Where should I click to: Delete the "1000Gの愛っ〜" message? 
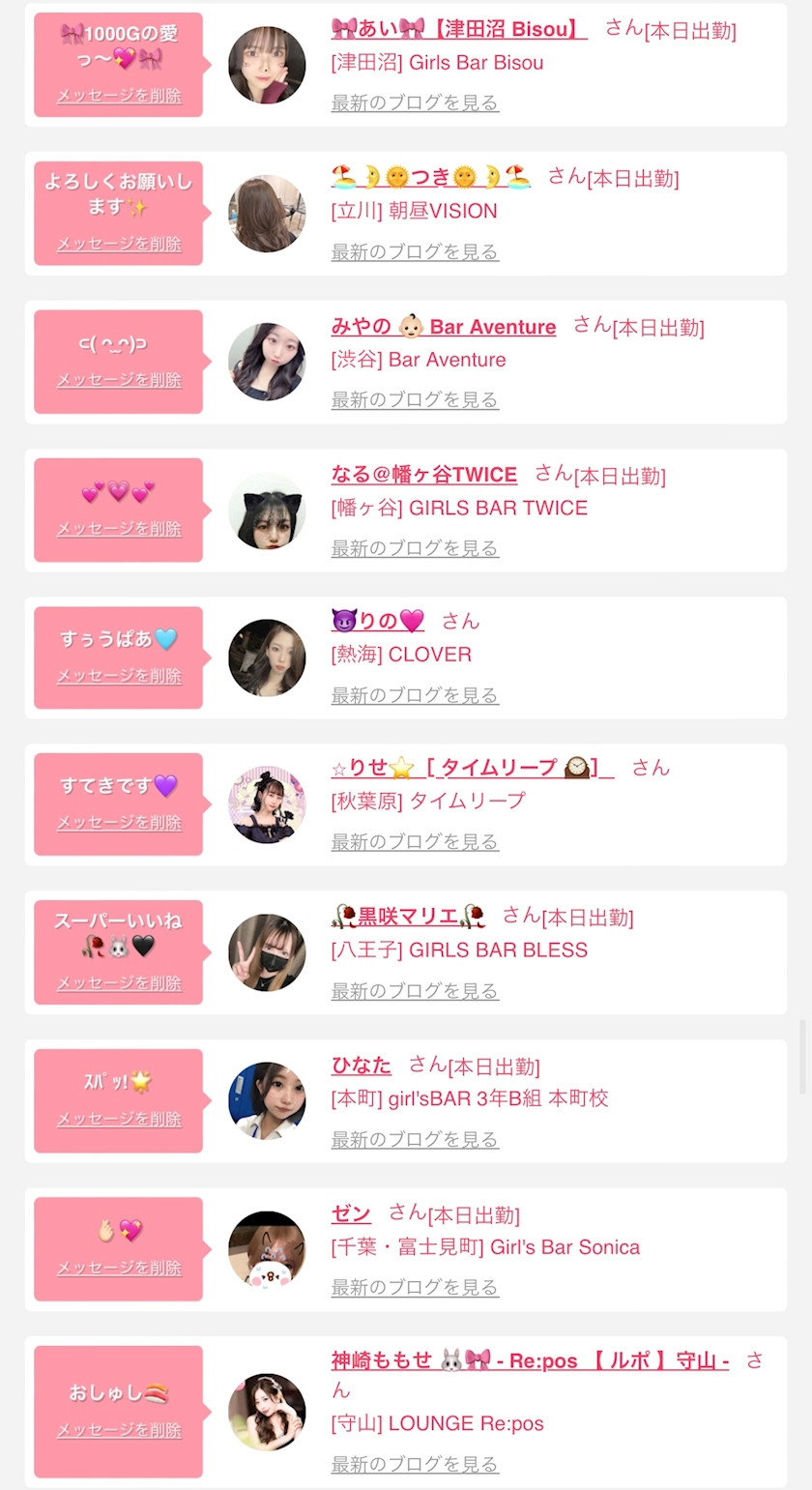119,96
